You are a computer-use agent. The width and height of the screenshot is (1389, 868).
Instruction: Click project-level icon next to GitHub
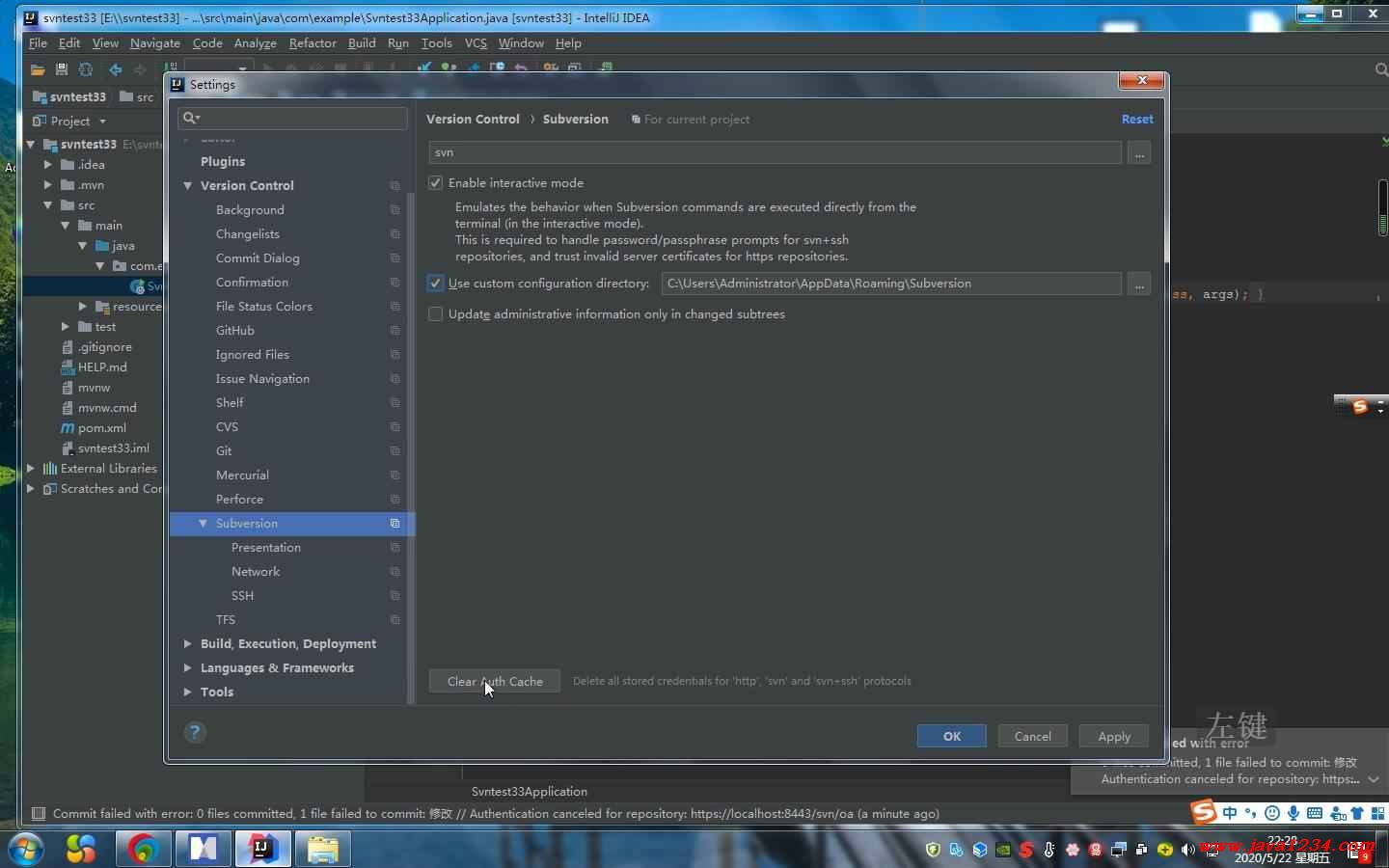click(395, 331)
